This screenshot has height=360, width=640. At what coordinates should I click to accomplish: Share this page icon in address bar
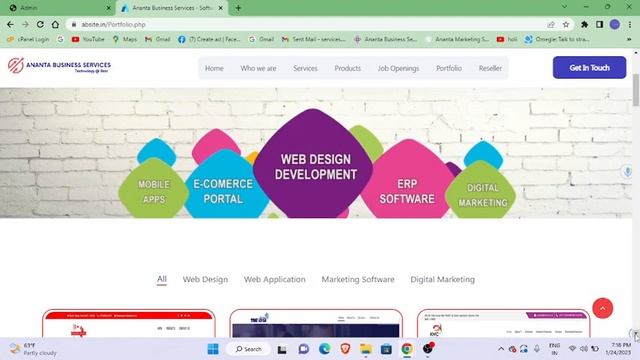click(x=551, y=24)
